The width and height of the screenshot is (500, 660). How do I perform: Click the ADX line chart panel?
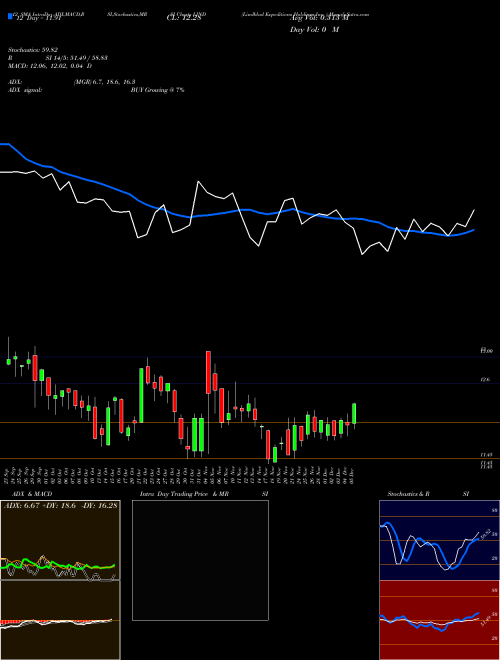point(60,540)
